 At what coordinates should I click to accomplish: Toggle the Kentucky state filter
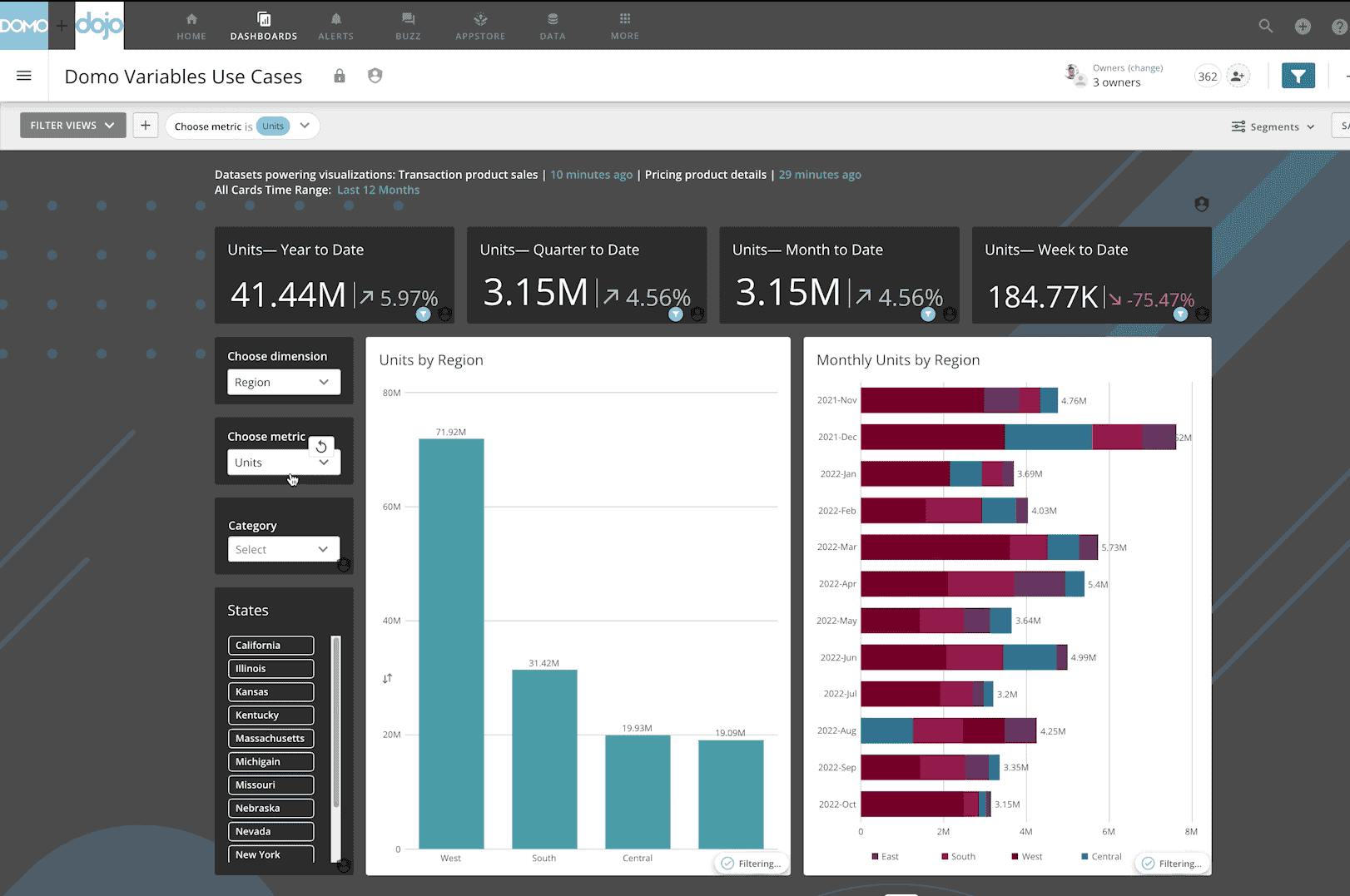click(271, 715)
